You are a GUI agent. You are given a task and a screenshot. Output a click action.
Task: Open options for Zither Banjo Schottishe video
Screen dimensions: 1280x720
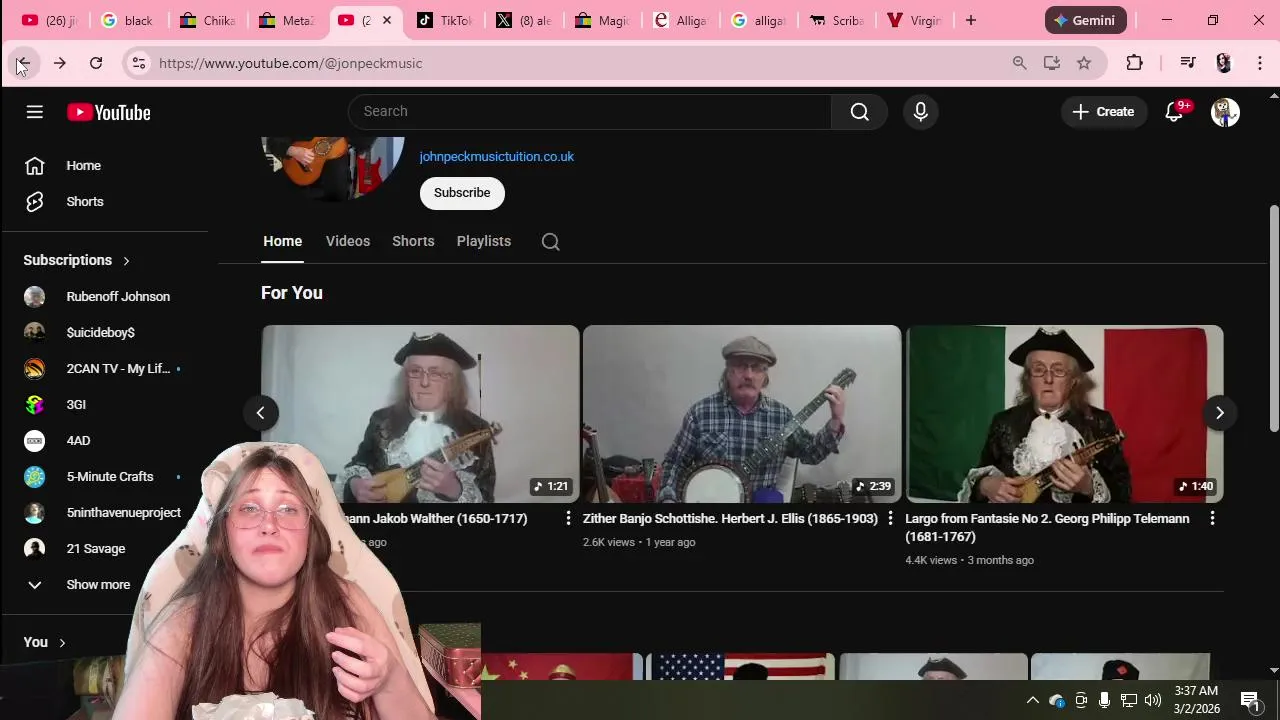(890, 518)
